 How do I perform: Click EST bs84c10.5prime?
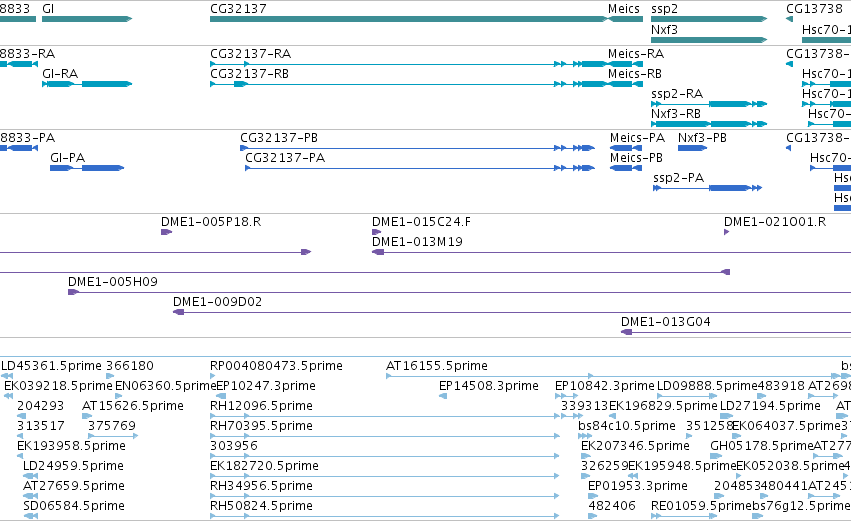627,426
